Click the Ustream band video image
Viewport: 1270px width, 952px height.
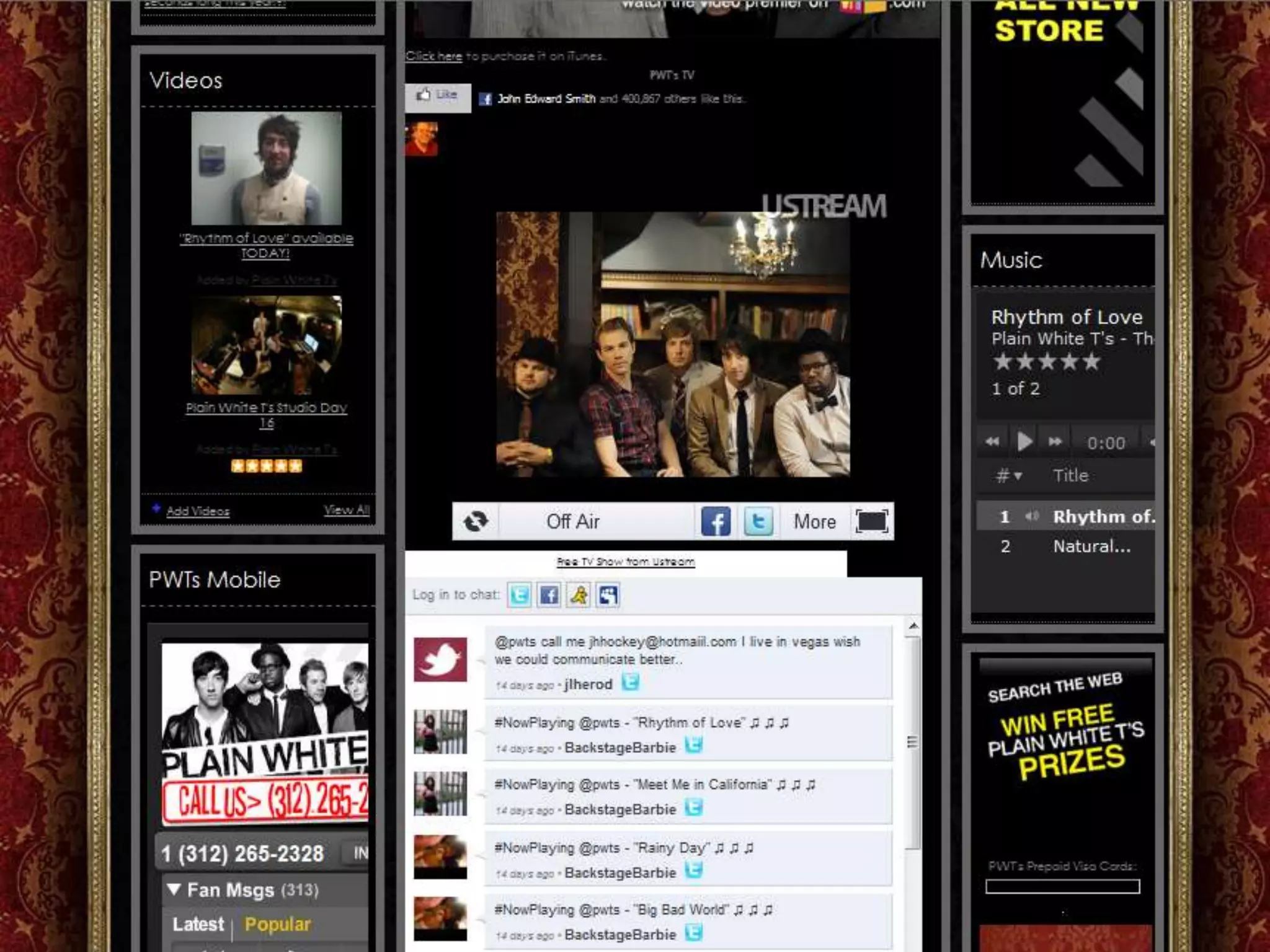click(673, 345)
